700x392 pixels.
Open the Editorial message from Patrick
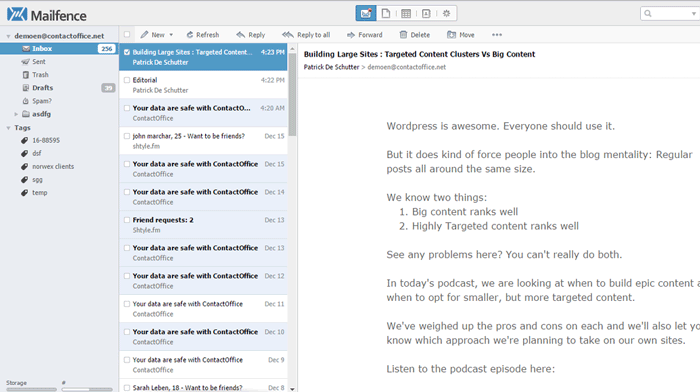(x=203, y=85)
